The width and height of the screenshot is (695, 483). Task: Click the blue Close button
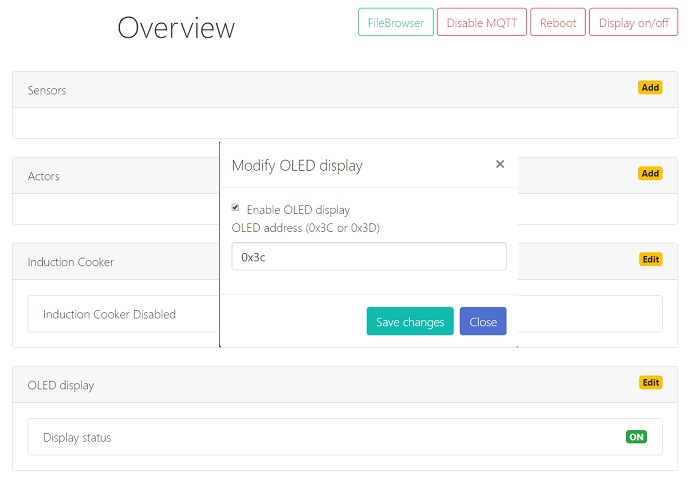pos(483,322)
